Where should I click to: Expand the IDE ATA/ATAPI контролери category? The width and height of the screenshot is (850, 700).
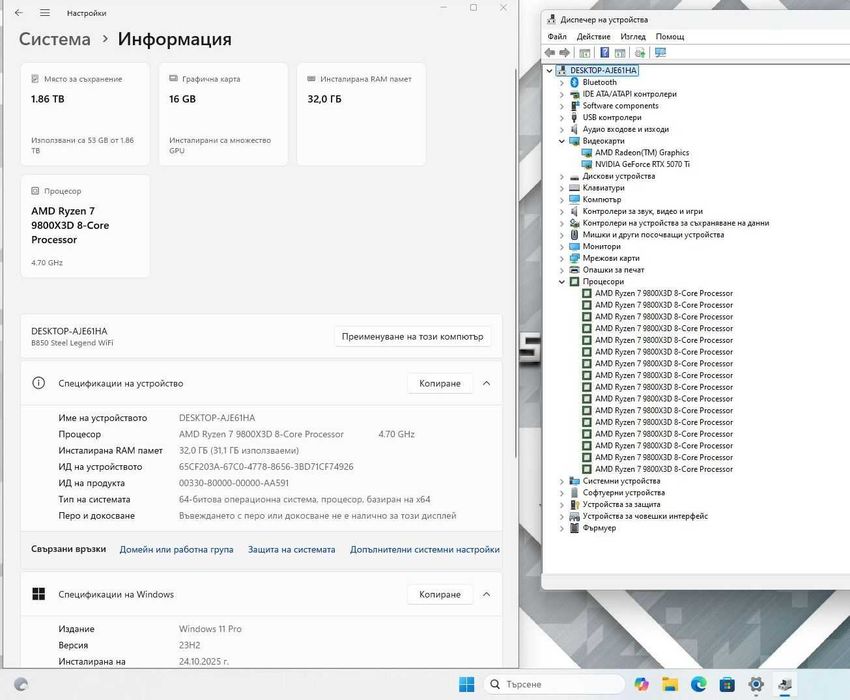click(x=562, y=94)
